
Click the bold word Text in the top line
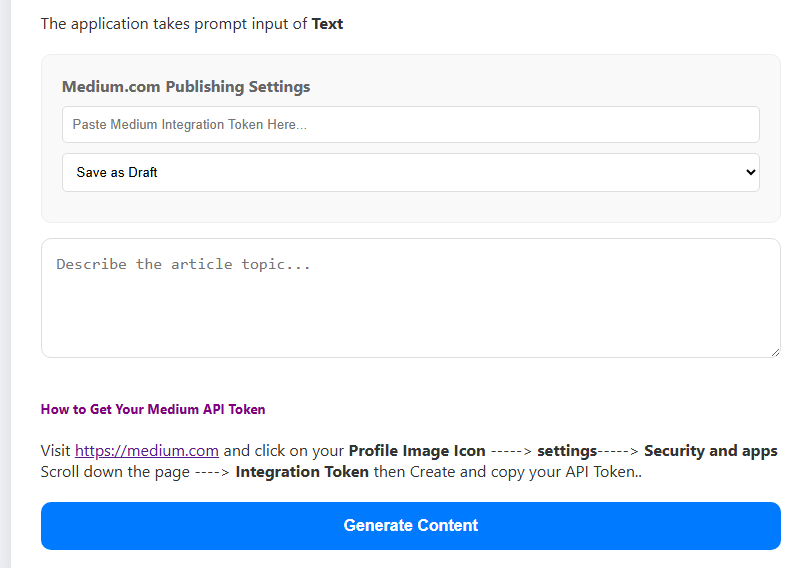[327, 24]
